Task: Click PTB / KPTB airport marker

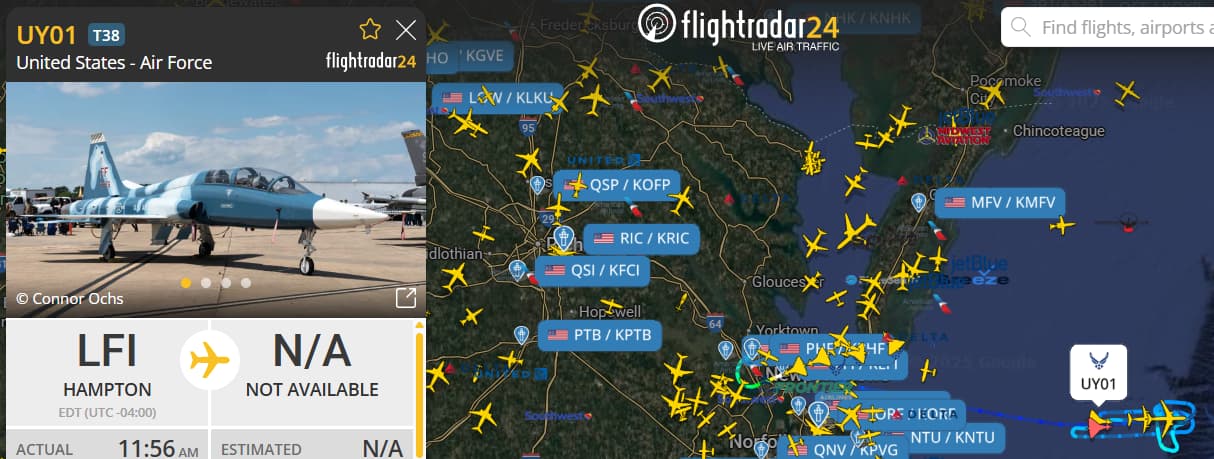Action: [x=521, y=334]
